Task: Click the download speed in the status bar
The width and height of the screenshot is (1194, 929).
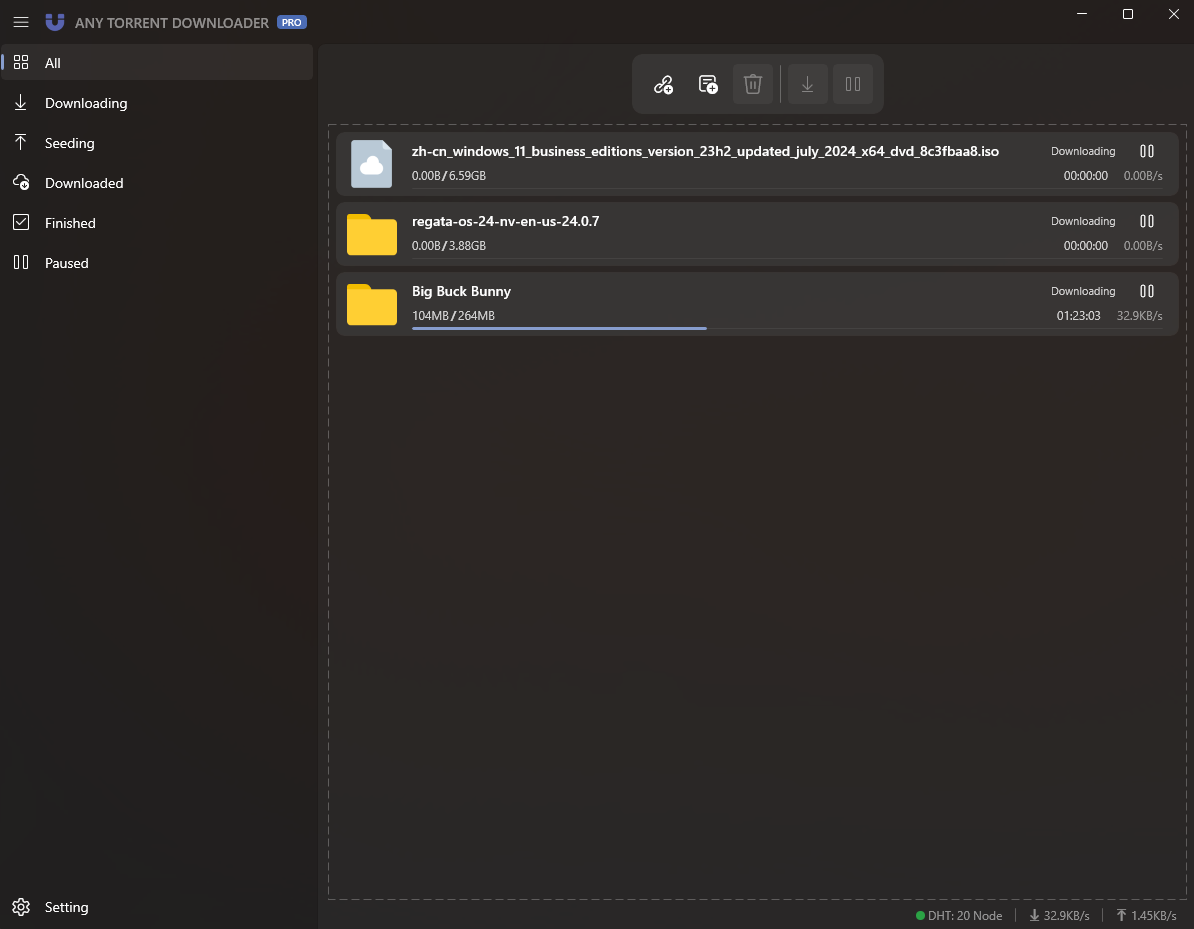Action: coord(1059,915)
